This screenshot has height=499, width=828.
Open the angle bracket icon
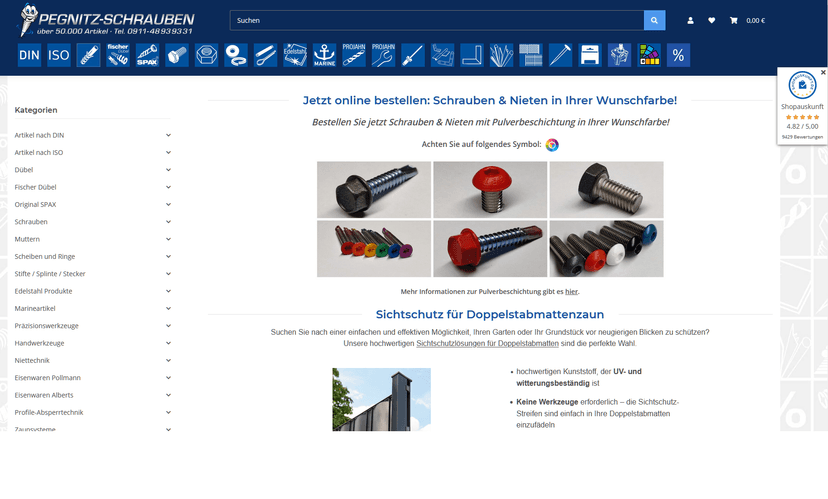[472, 55]
